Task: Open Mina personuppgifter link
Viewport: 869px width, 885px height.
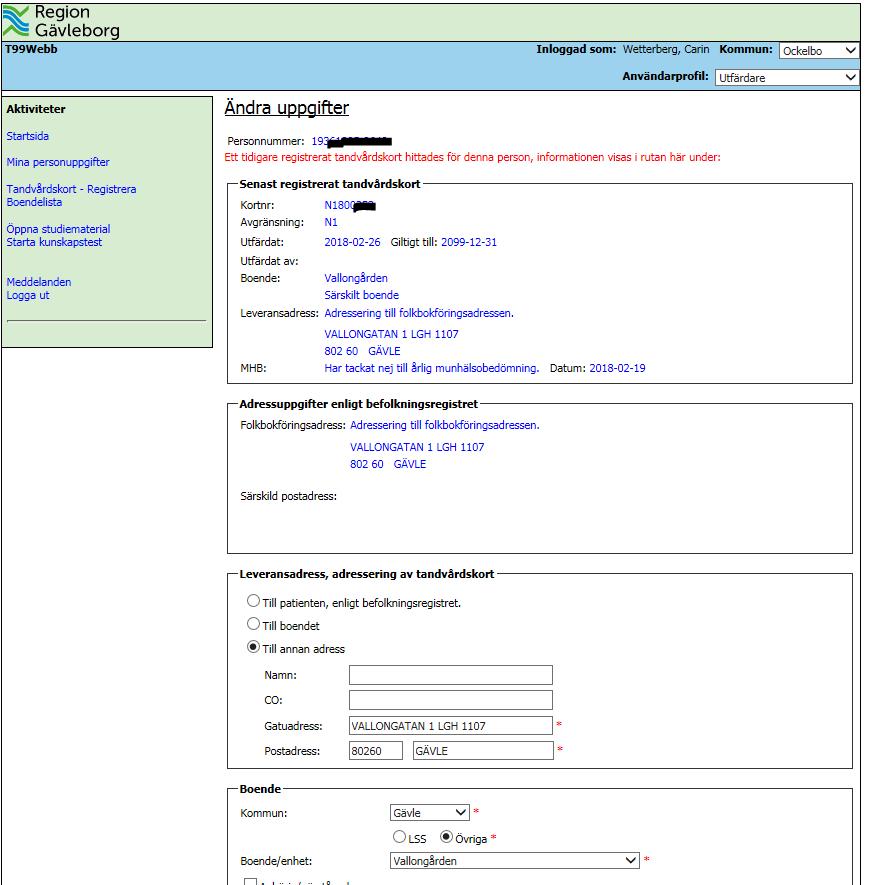Action: pyautogui.click(x=58, y=162)
